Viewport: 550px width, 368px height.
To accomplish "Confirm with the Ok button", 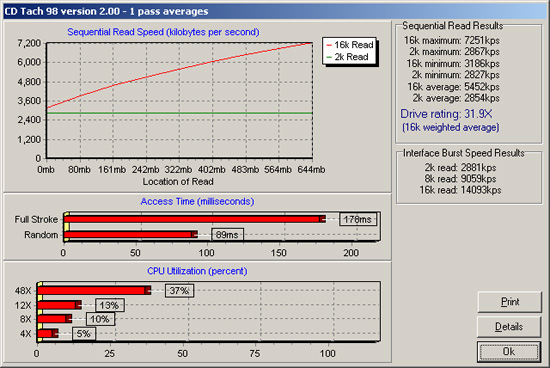I will pos(509,352).
